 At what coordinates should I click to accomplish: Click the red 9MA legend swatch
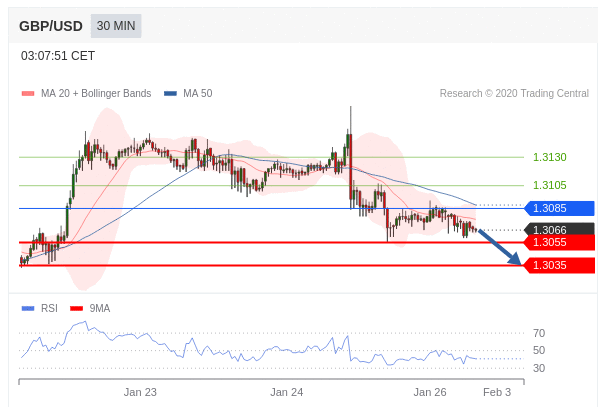point(77,308)
